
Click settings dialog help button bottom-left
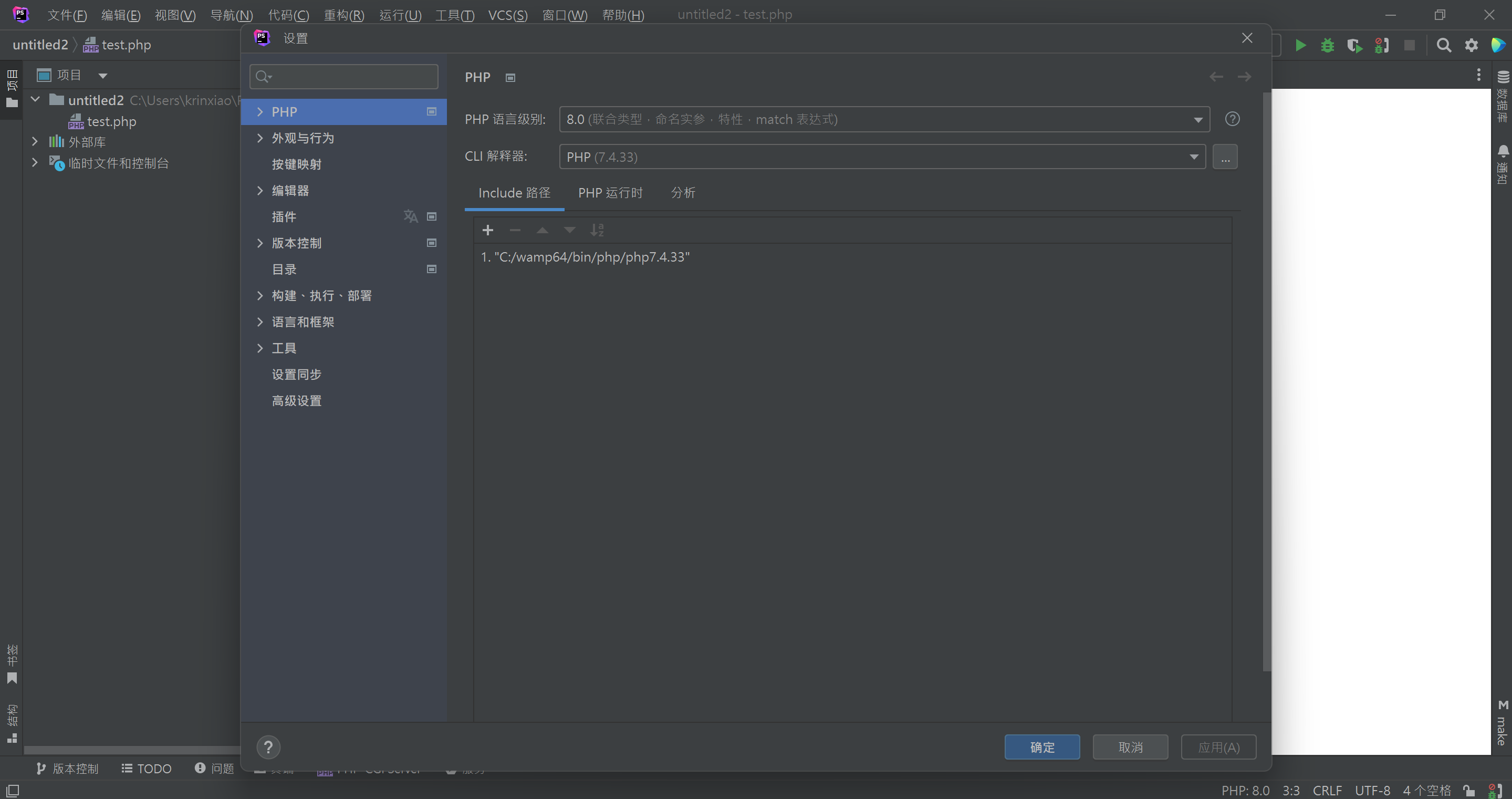tap(268, 748)
